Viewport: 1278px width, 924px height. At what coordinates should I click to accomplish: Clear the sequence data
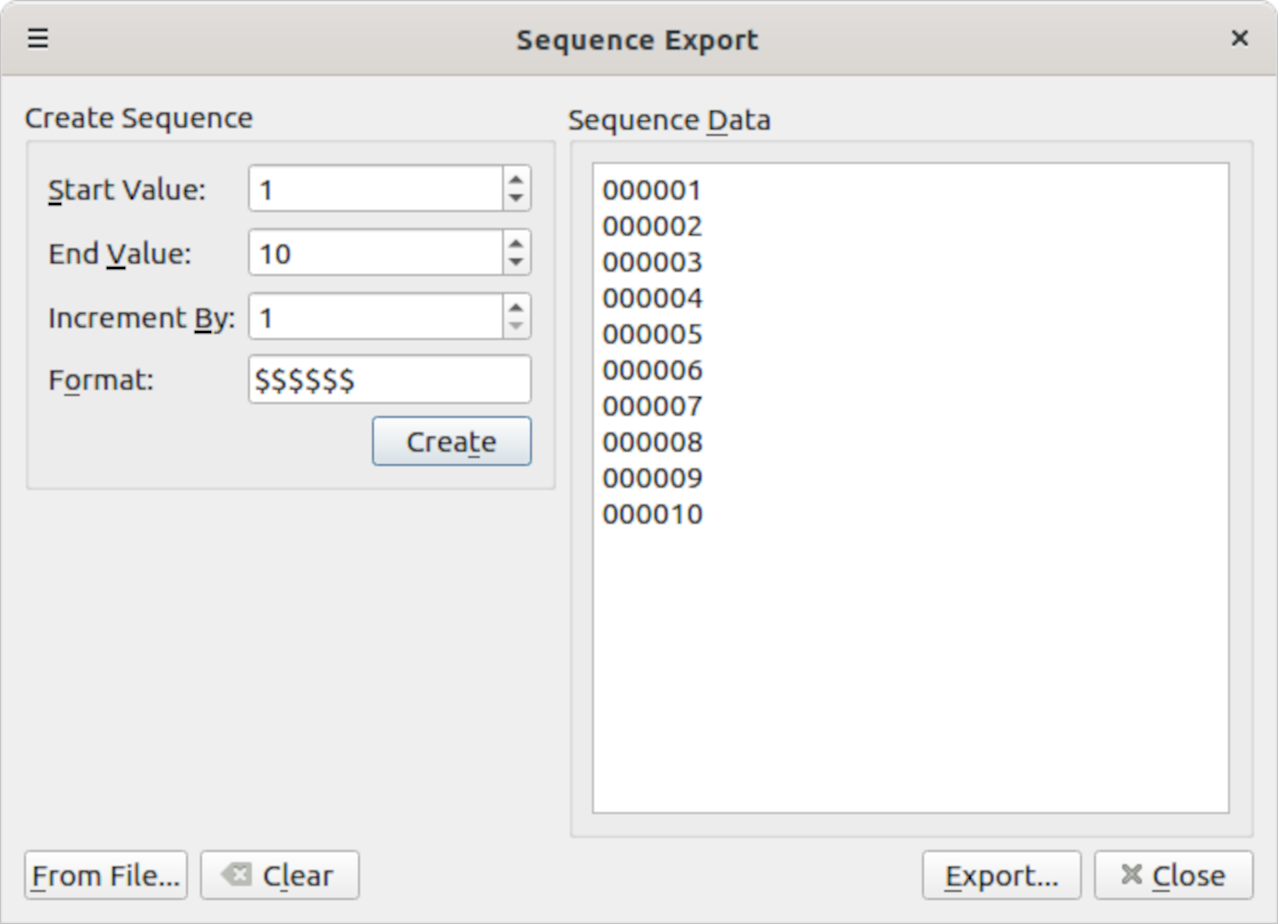coord(279,876)
